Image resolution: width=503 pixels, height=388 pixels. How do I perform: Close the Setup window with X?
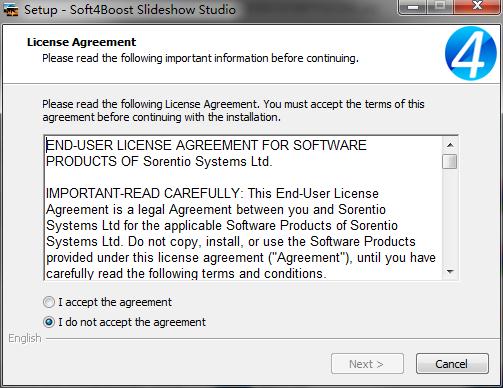477,7
